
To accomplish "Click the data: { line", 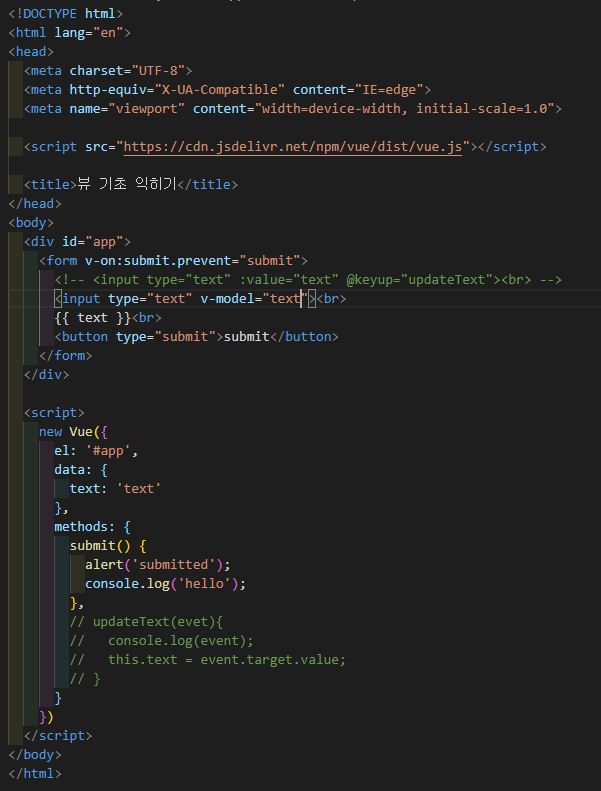I will point(81,470).
